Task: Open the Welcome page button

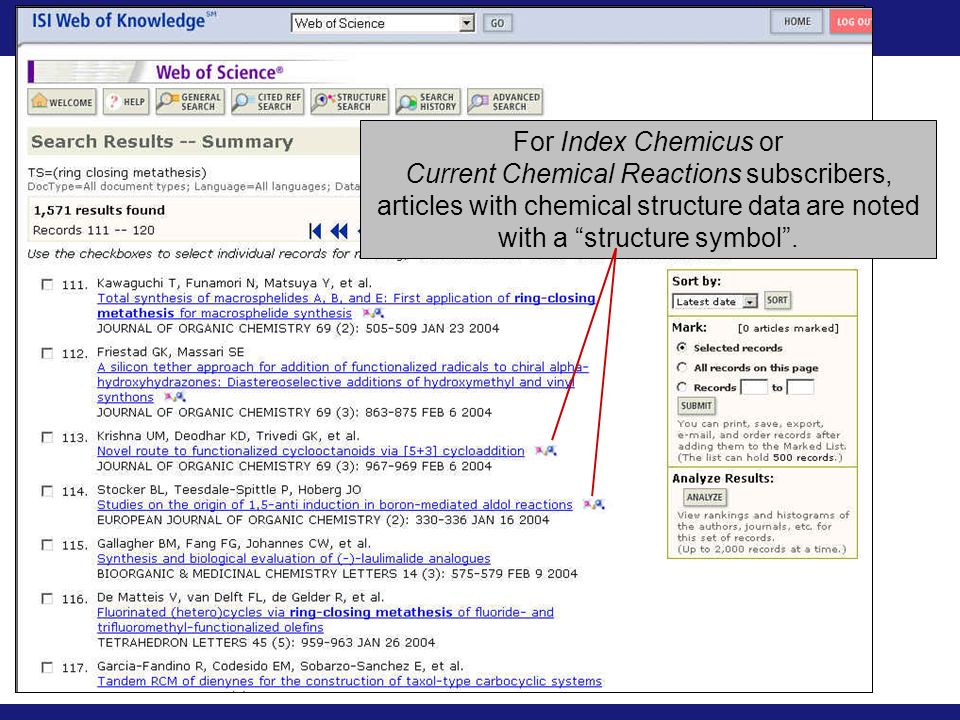Action: 61,102
